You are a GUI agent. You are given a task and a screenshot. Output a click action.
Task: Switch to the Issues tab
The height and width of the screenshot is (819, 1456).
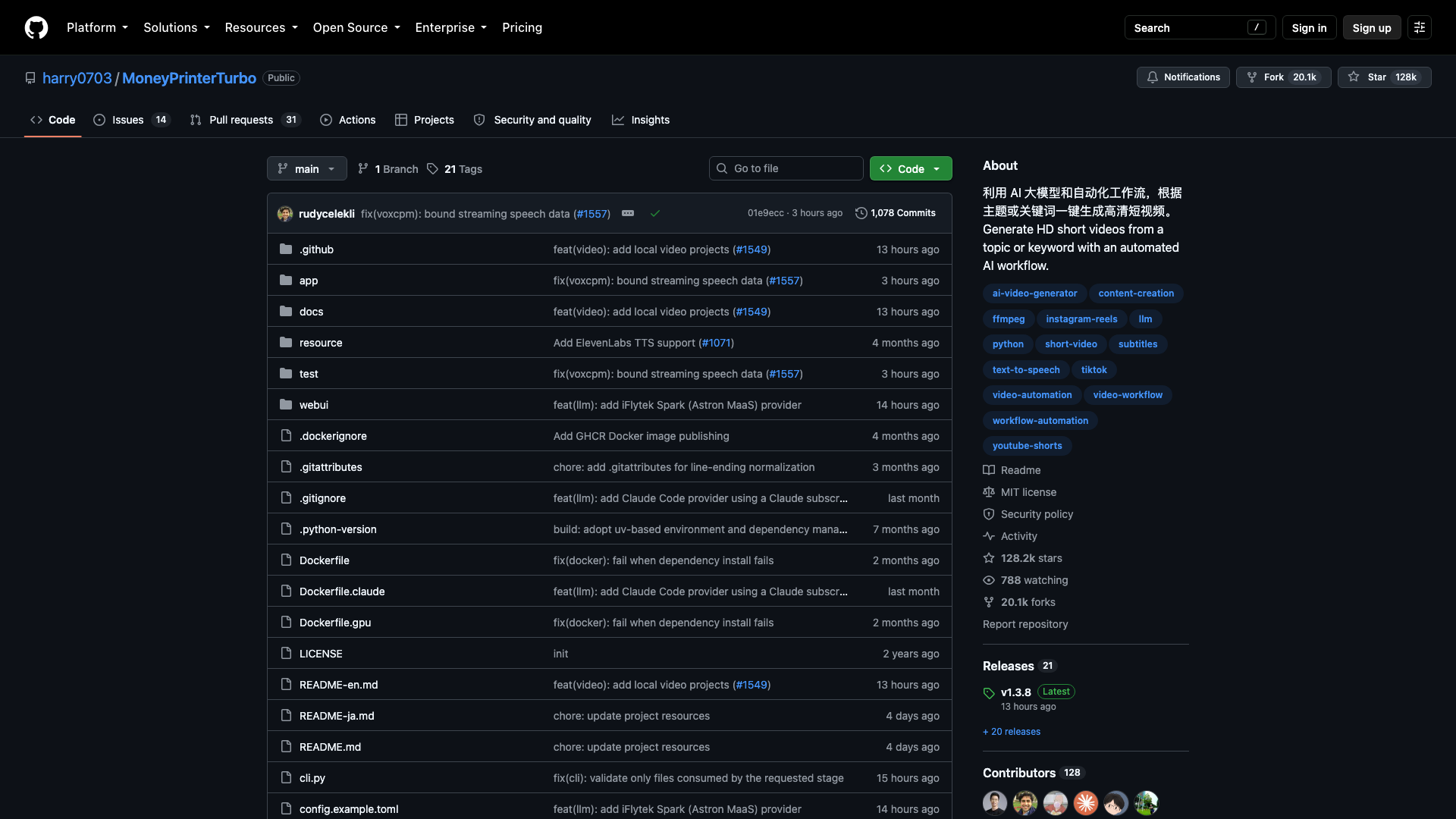coord(132,120)
